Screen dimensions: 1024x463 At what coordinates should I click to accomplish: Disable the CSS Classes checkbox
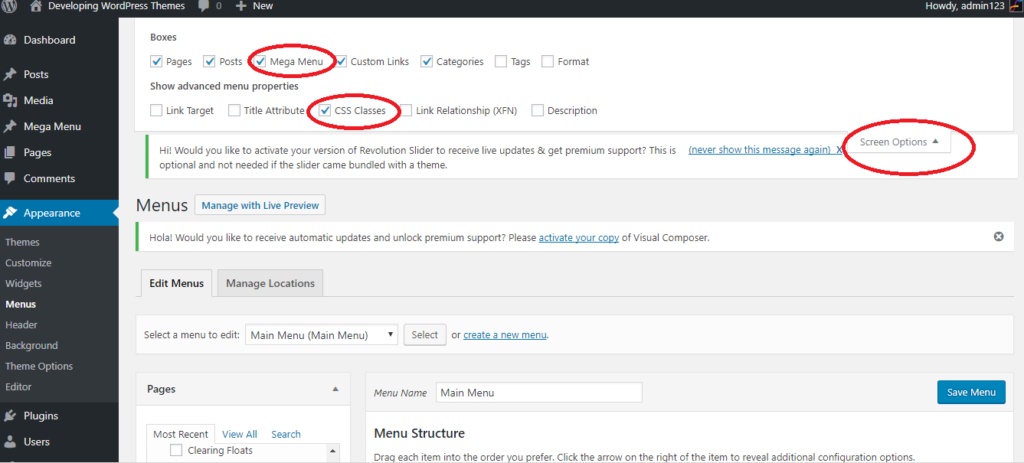pos(325,111)
